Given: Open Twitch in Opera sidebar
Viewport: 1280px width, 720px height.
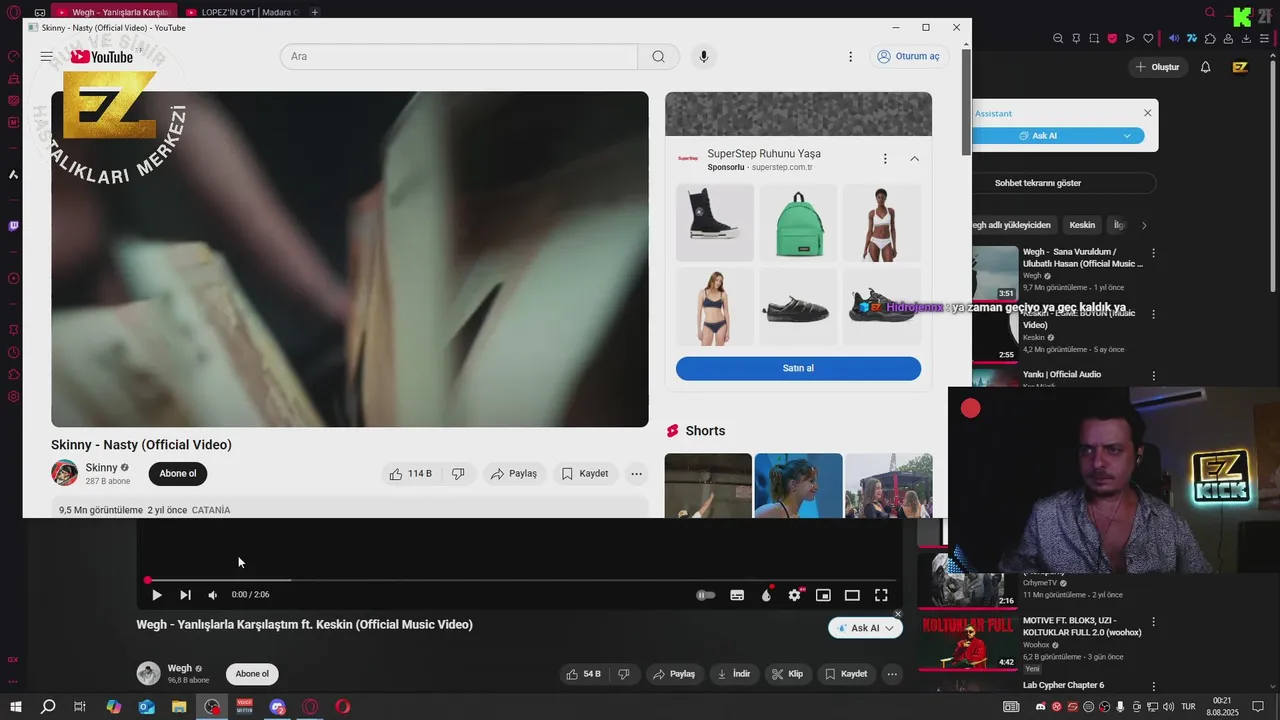Looking at the screenshot, I should pyautogui.click(x=13, y=226).
